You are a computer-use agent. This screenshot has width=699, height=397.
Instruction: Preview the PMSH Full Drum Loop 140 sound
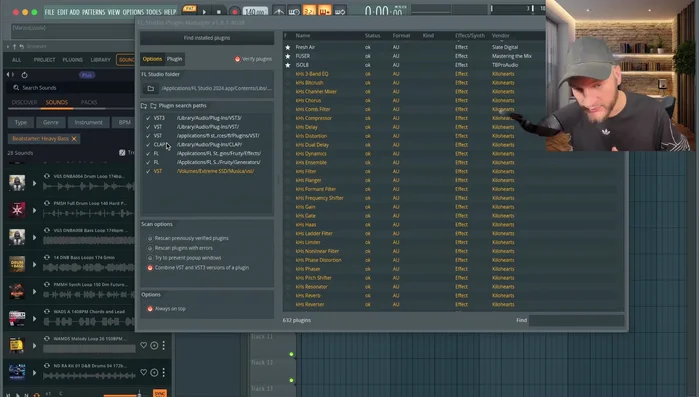pyautogui.click(x=34, y=210)
